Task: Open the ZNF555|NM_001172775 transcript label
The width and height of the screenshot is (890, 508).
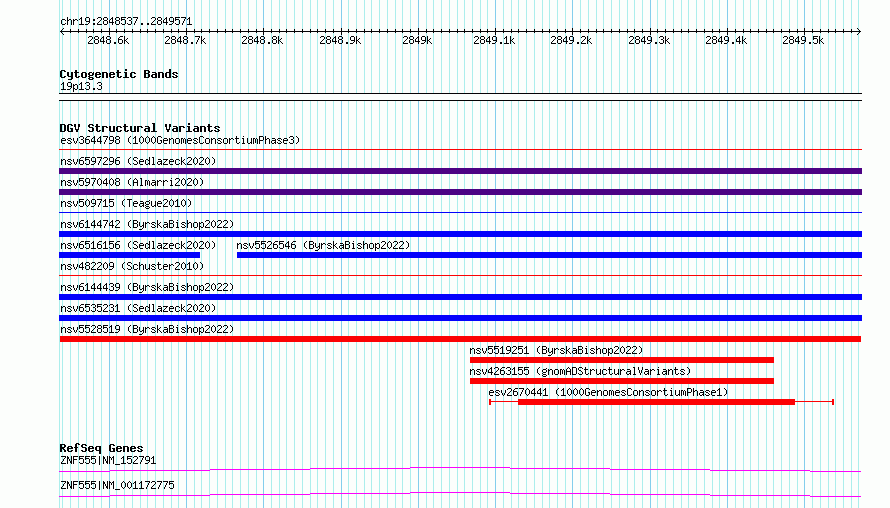Action: (117, 485)
